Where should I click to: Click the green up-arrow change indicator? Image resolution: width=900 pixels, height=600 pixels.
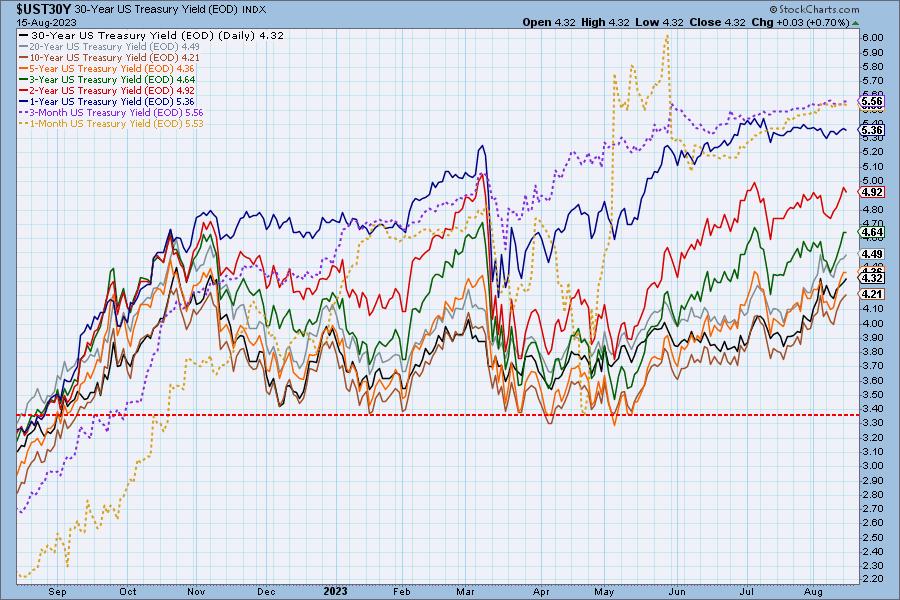856,23
